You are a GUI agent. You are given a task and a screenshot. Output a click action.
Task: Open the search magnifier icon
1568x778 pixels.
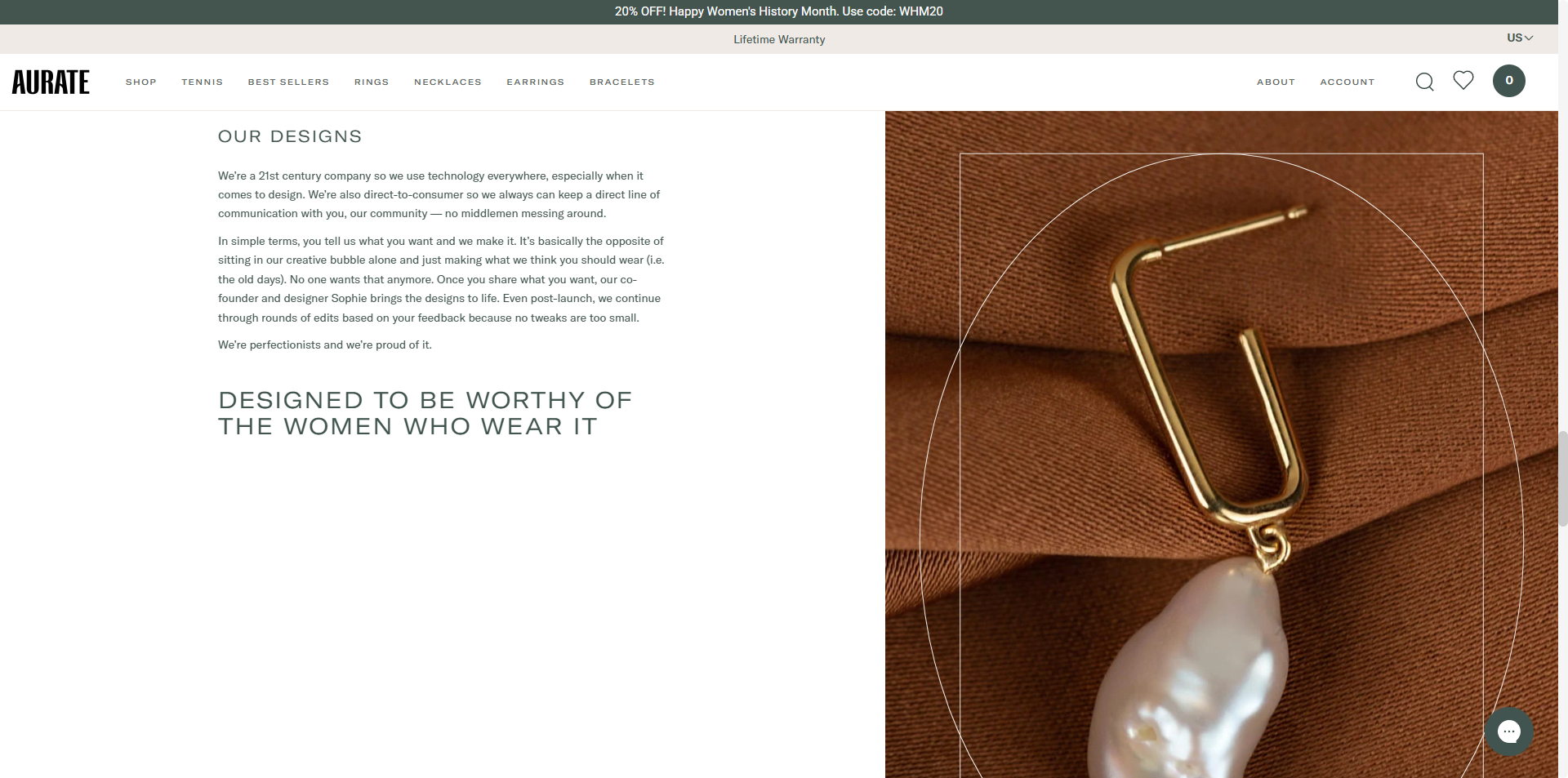1424,82
